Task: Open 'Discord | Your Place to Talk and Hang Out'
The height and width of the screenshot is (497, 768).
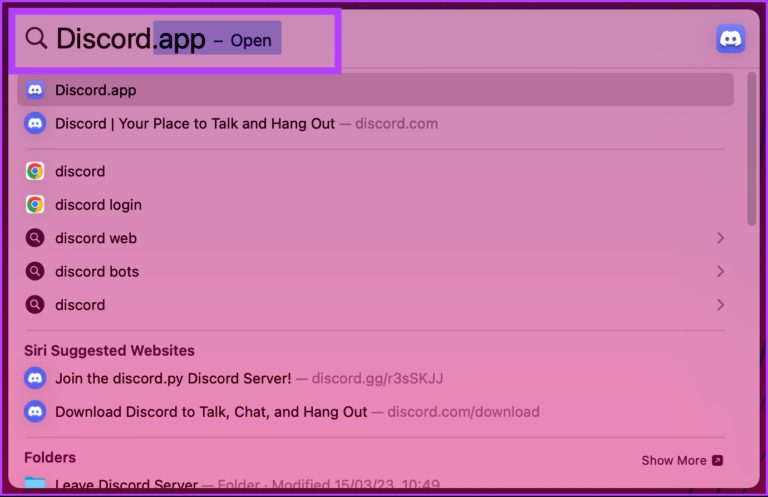Action: tap(375, 123)
